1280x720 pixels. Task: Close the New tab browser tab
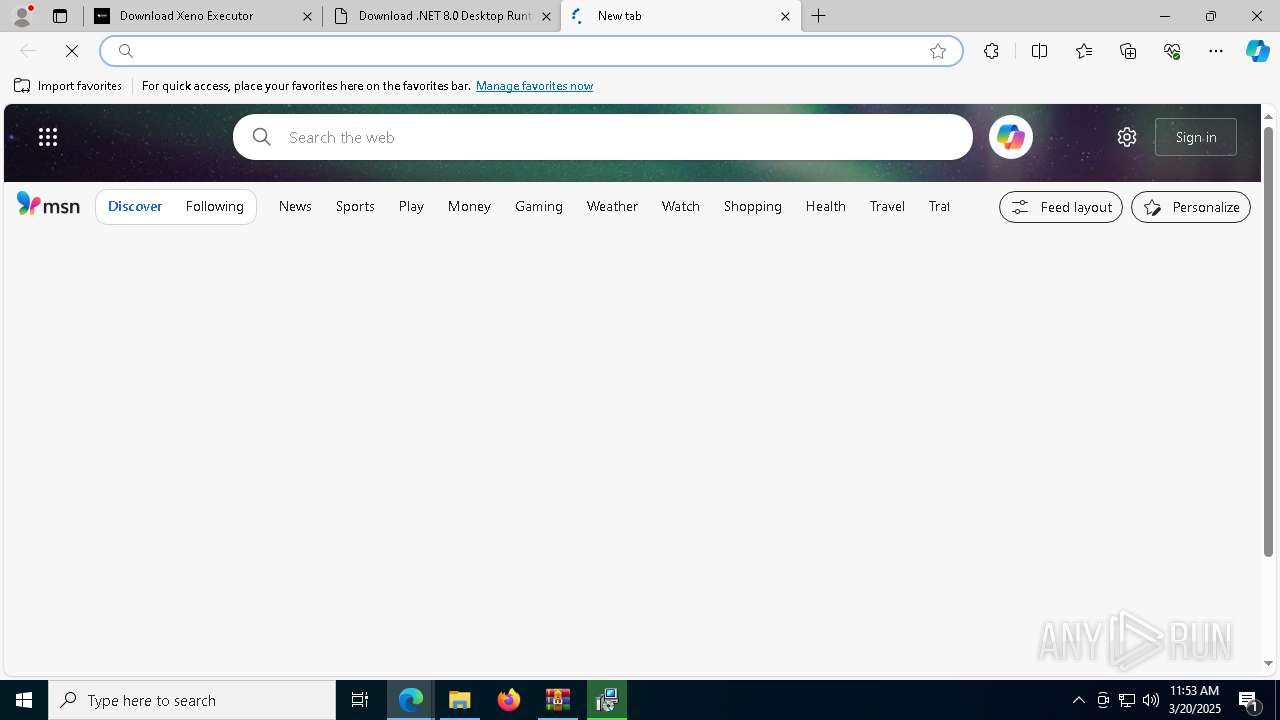[x=785, y=16]
